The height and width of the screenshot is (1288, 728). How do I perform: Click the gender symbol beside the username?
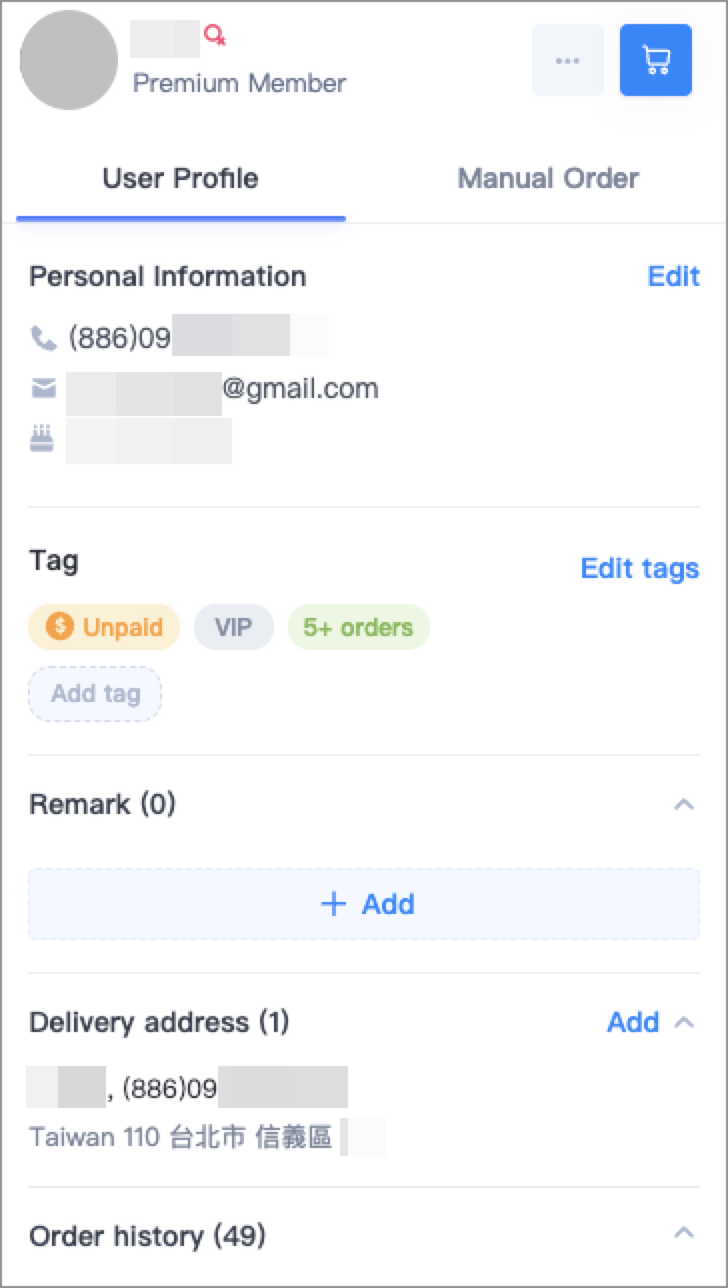[215, 36]
